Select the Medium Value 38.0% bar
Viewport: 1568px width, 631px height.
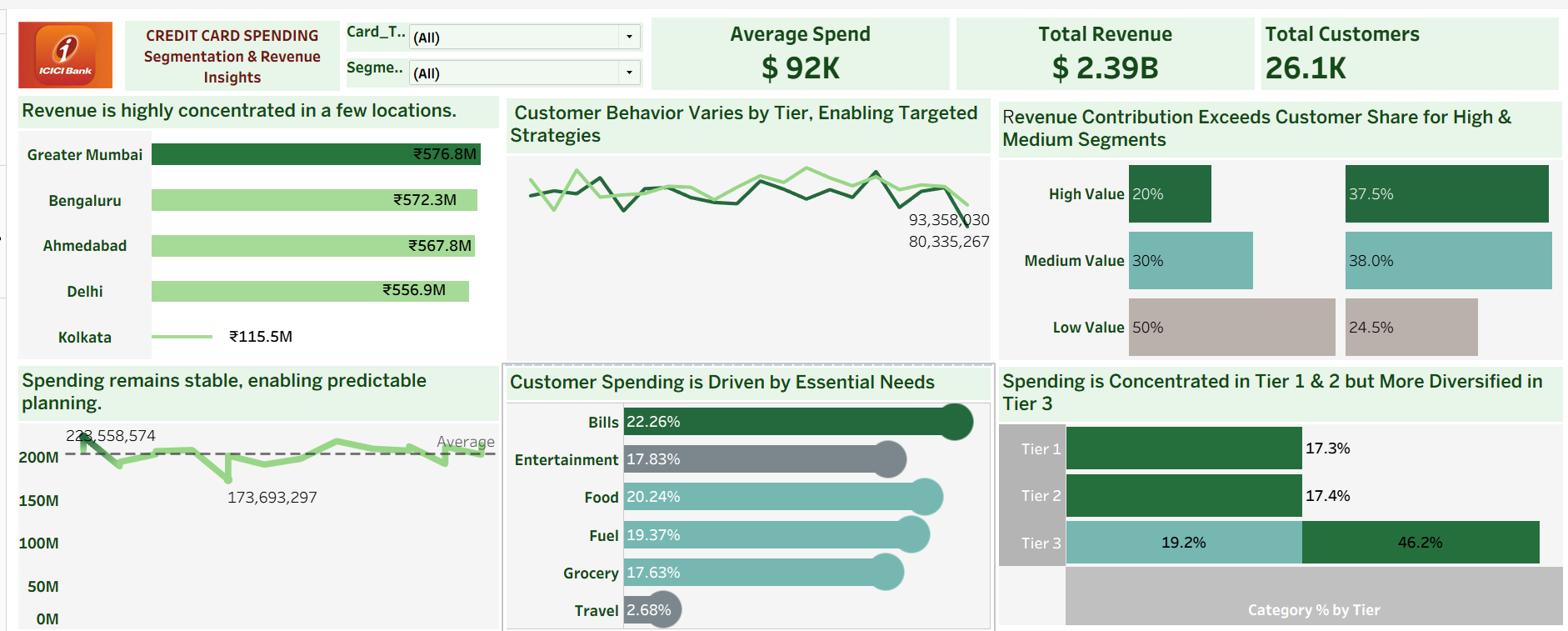point(1449,260)
